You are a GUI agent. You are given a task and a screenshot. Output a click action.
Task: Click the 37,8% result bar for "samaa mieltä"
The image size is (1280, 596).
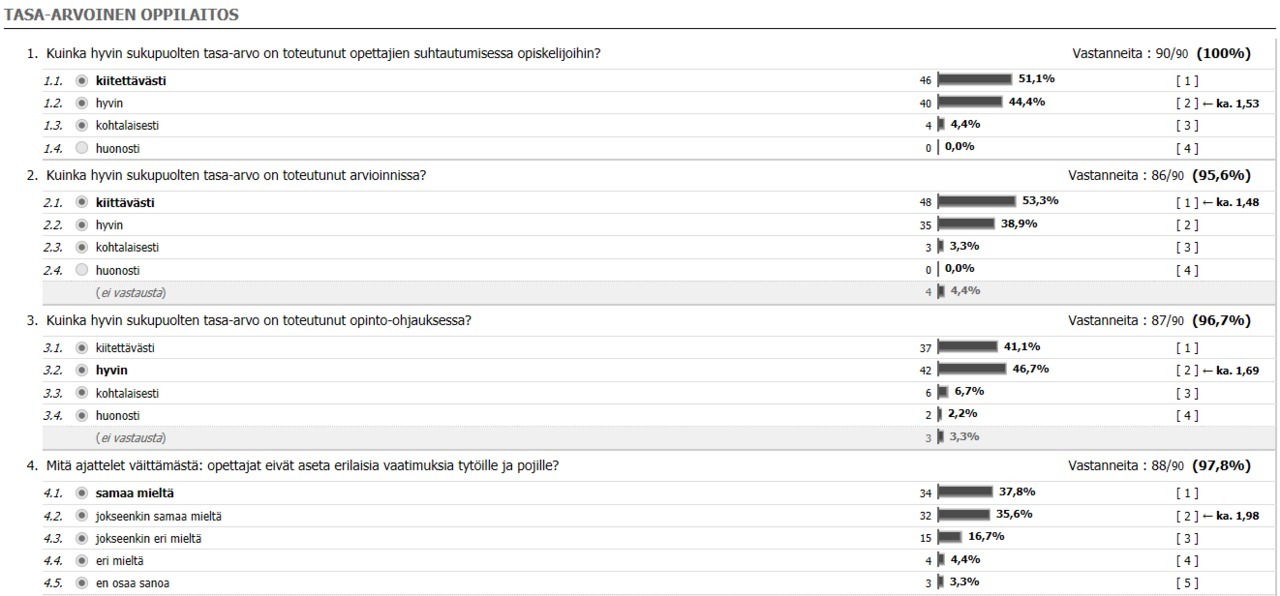coord(964,492)
